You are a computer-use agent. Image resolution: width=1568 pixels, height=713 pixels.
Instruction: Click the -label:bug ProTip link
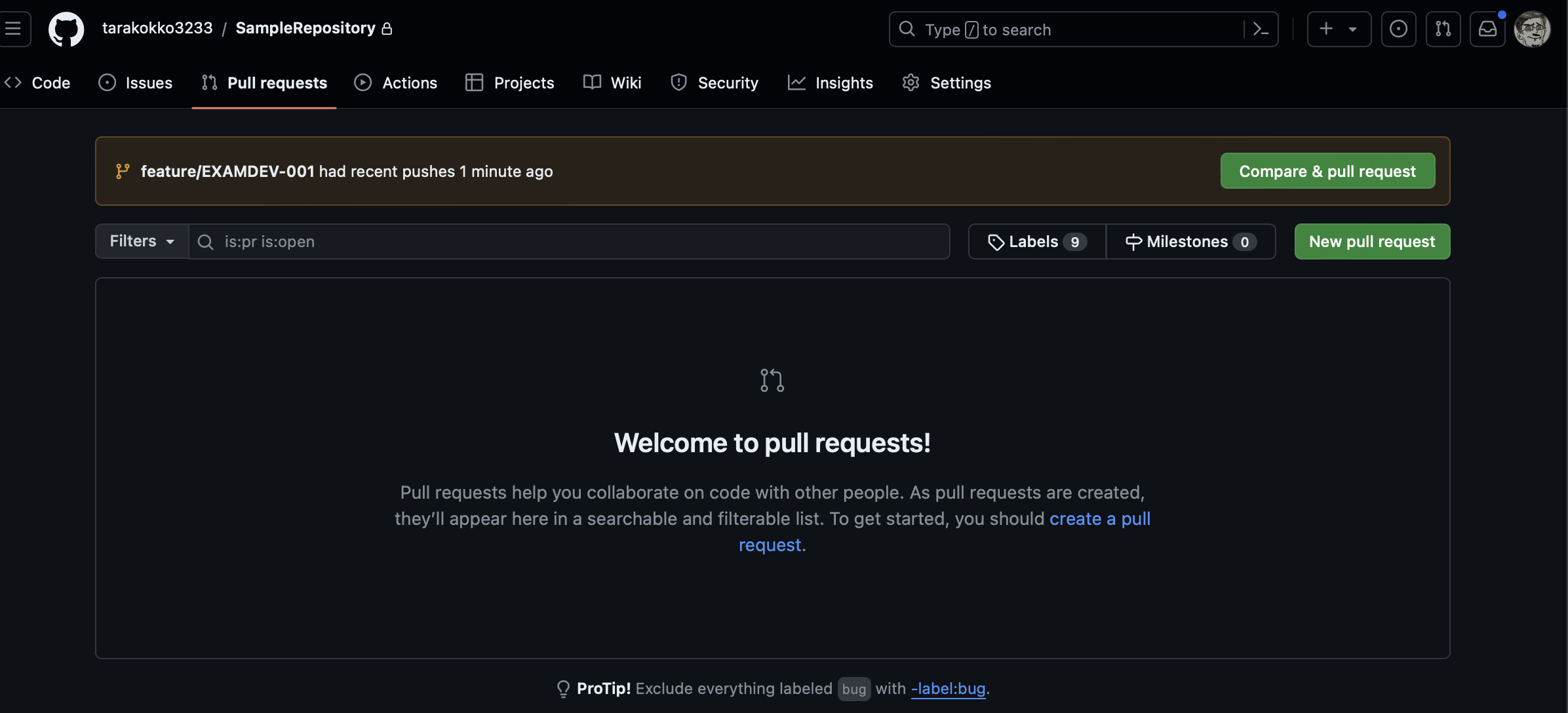948,689
